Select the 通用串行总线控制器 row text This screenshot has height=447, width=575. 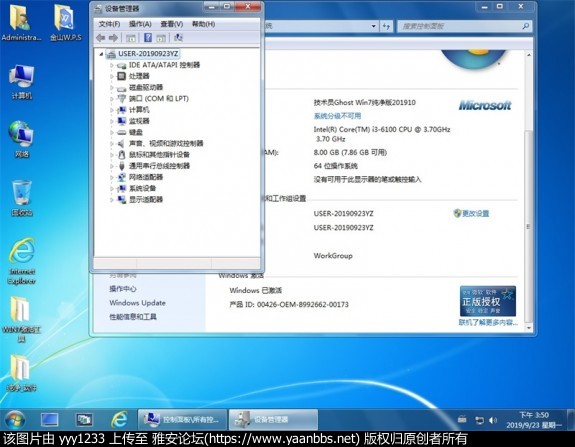click(159, 166)
